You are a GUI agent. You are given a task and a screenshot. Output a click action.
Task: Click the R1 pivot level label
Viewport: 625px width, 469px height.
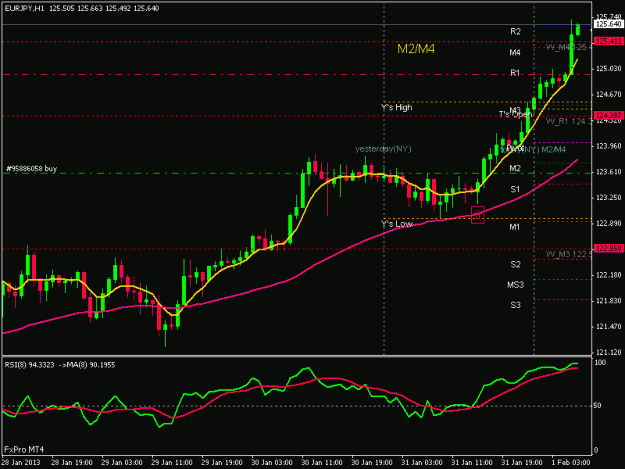coord(515,73)
